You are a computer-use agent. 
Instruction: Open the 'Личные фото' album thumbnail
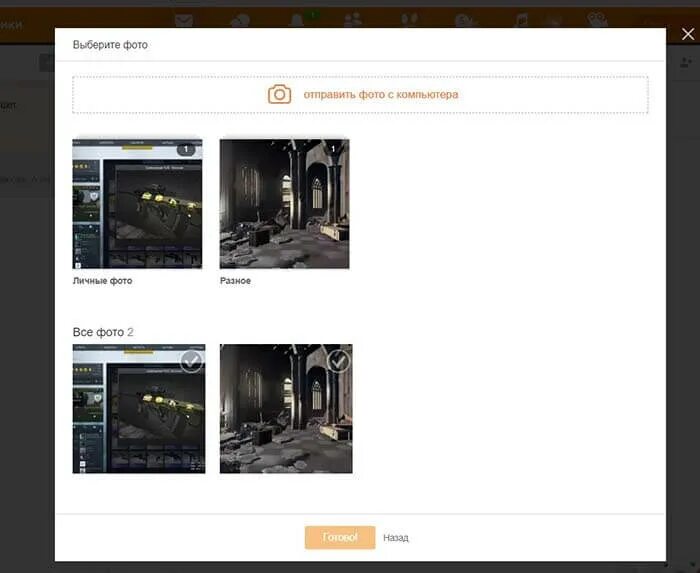coord(138,204)
